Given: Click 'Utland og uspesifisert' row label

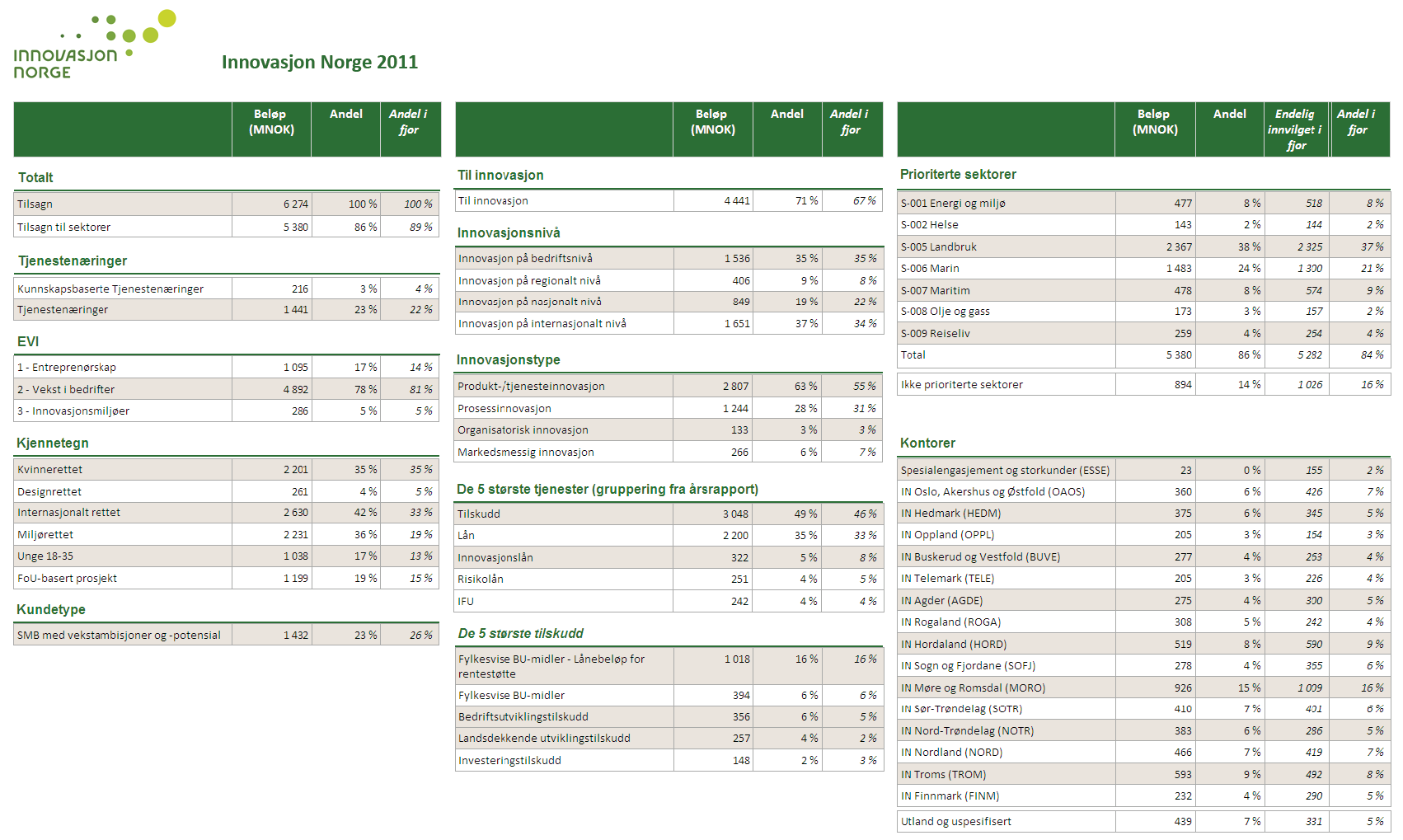Looking at the screenshot, I should tap(955, 821).
